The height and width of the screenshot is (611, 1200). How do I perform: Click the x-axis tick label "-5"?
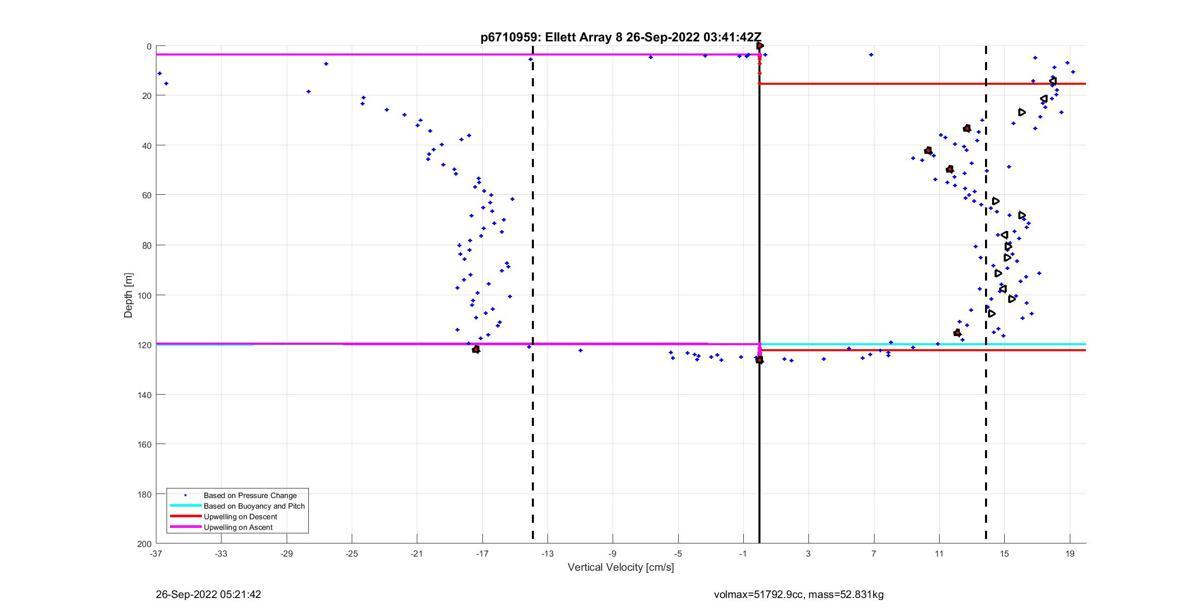pyautogui.click(x=678, y=553)
